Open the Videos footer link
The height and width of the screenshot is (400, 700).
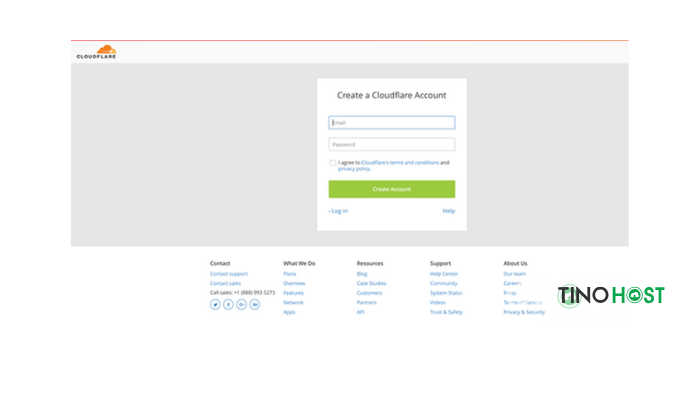[x=438, y=302]
